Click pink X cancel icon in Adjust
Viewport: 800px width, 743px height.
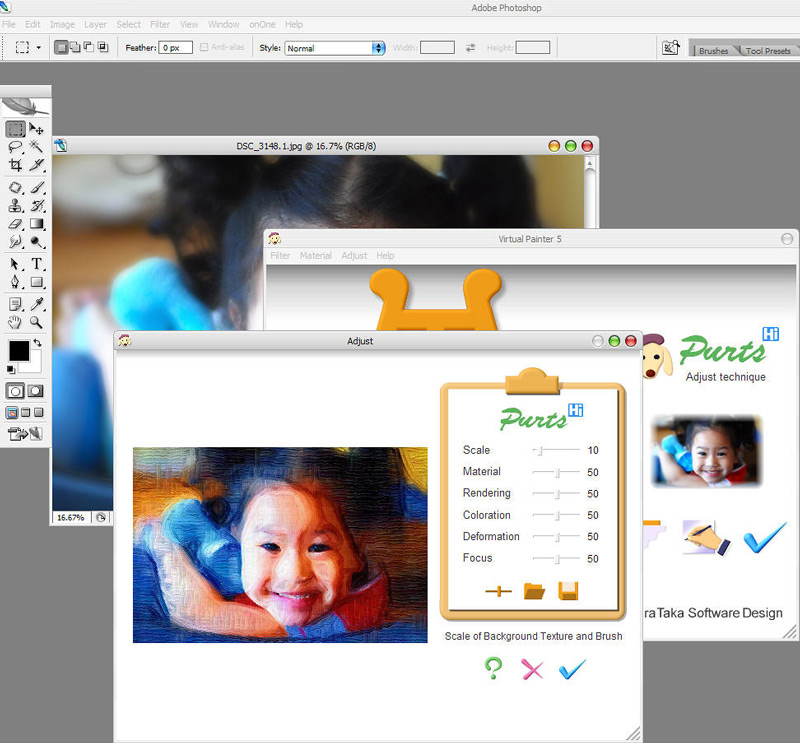pos(532,669)
